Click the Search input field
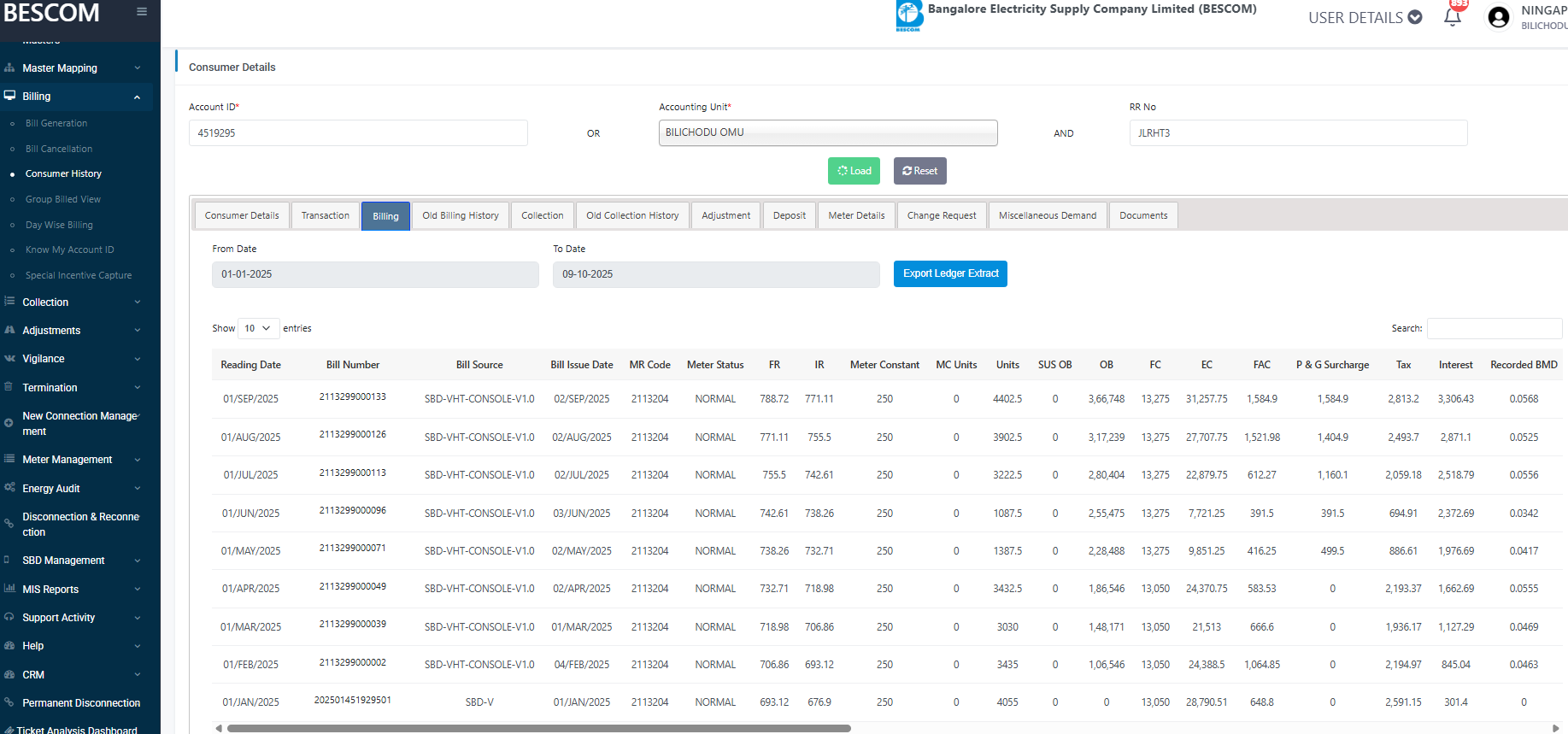 point(1494,328)
